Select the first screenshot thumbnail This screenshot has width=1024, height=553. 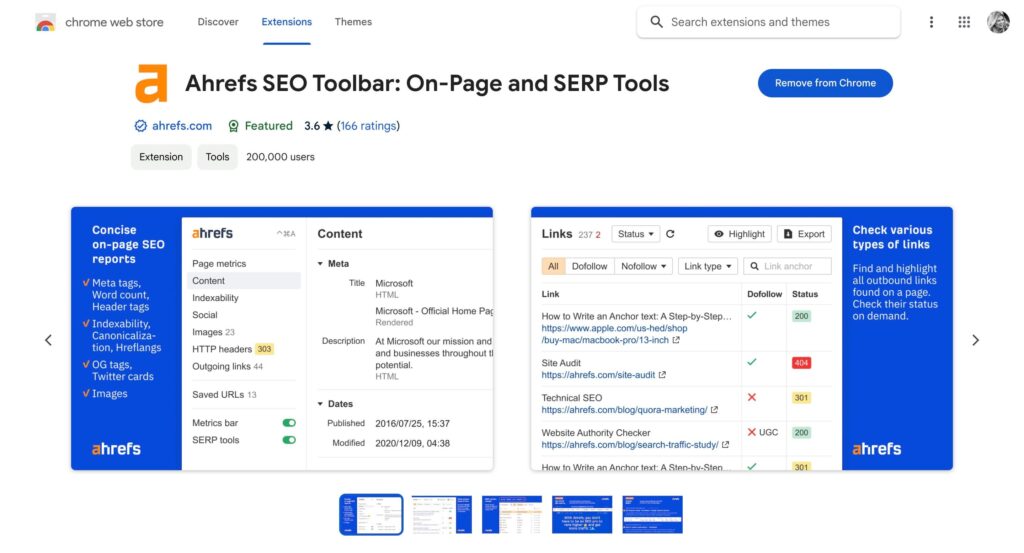point(371,514)
